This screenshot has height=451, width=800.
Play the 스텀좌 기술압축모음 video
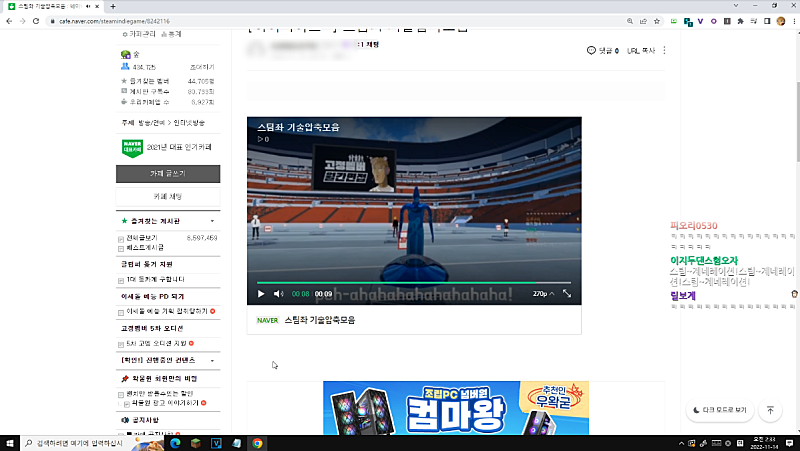coord(261,294)
